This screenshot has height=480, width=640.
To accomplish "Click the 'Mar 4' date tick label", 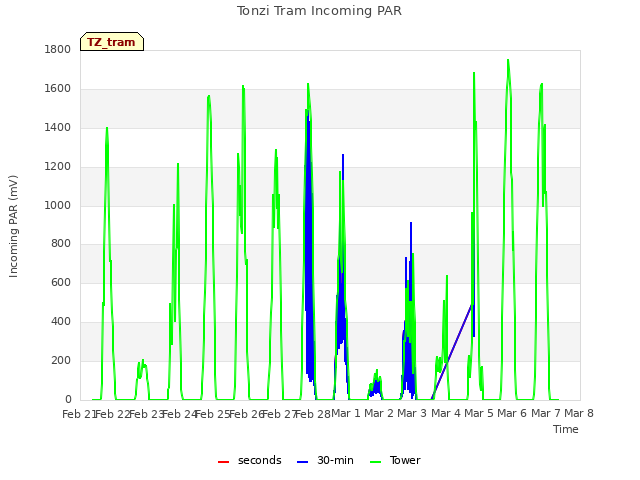I will pos(446,413).
